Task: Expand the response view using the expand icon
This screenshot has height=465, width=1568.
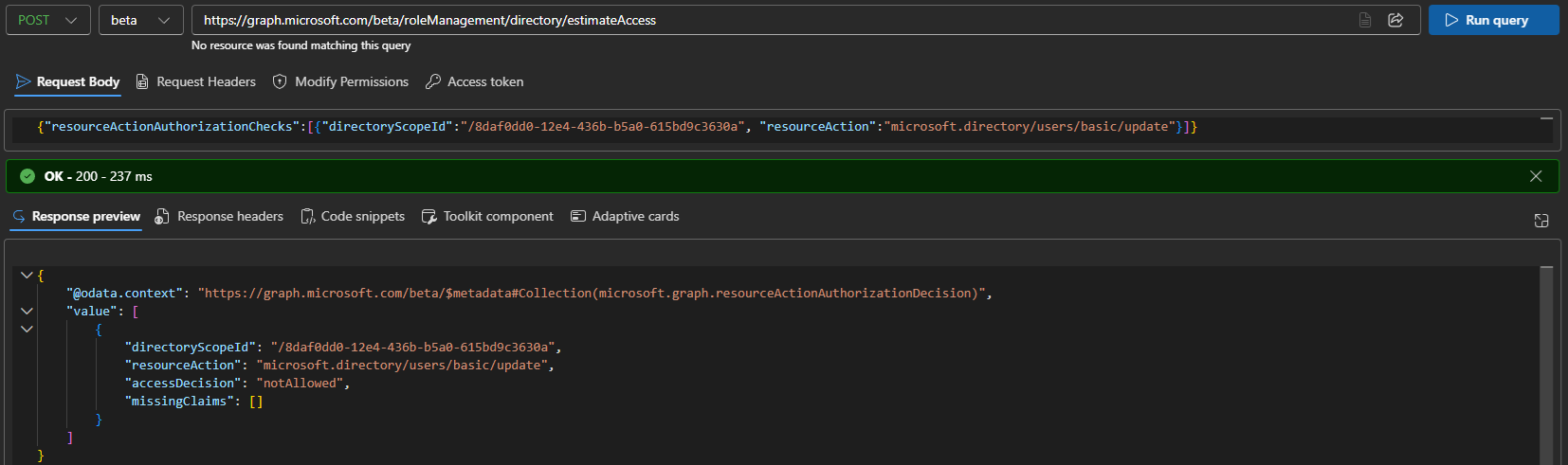Action: tap(1541, 221)
